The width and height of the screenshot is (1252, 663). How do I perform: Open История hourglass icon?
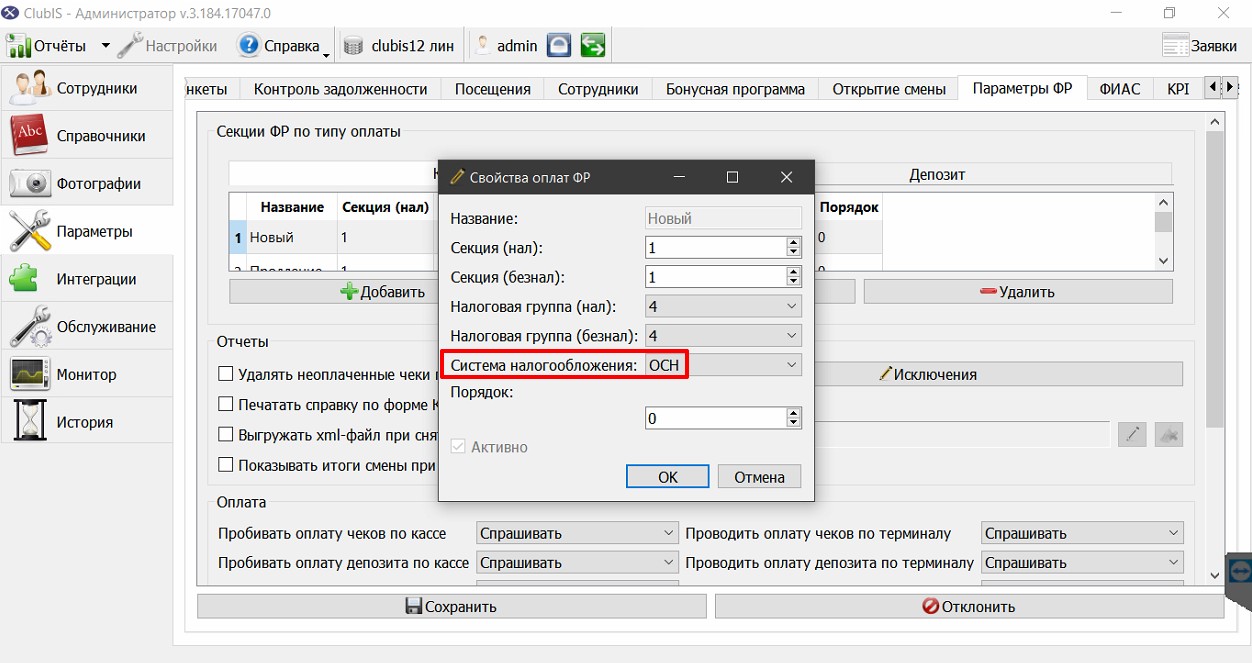pyautogui.click(x=30, y=421)
